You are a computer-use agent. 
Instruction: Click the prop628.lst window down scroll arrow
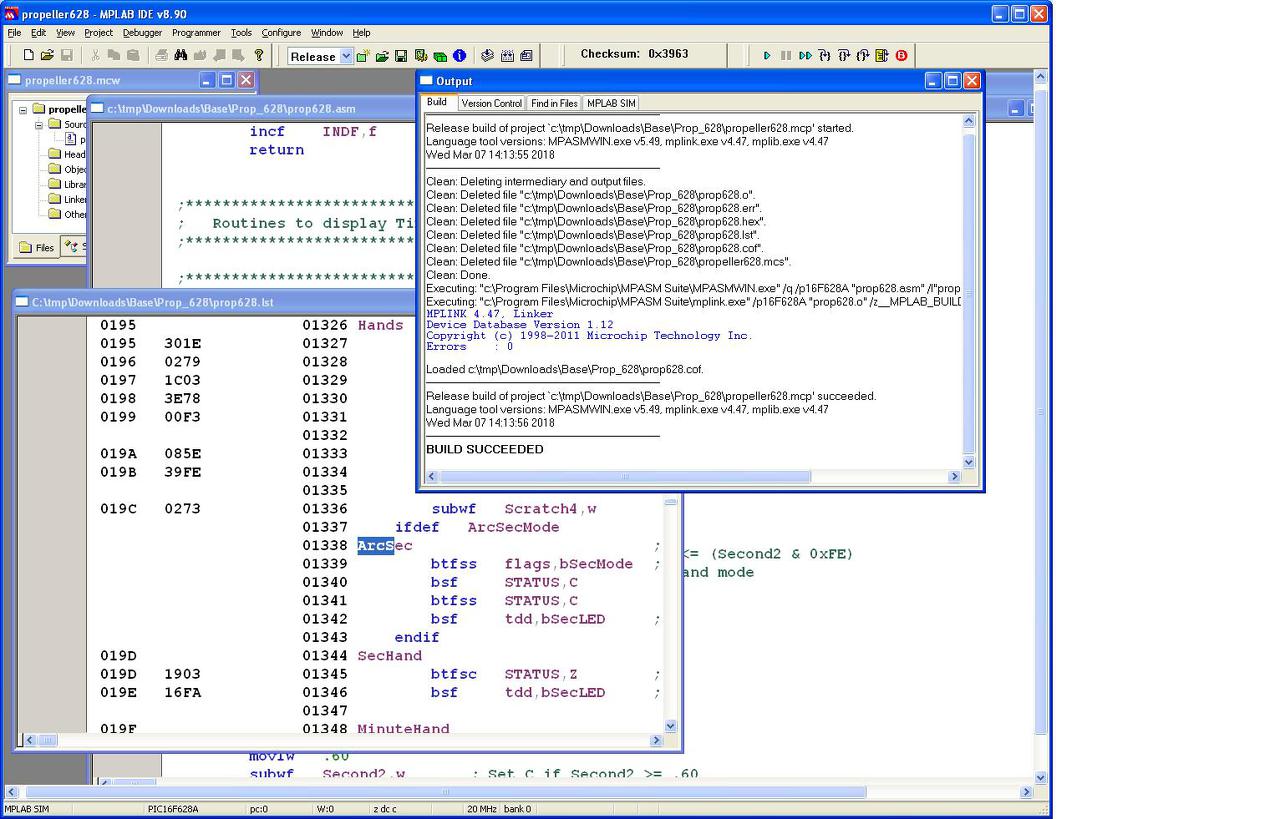(x=670, y=726)
